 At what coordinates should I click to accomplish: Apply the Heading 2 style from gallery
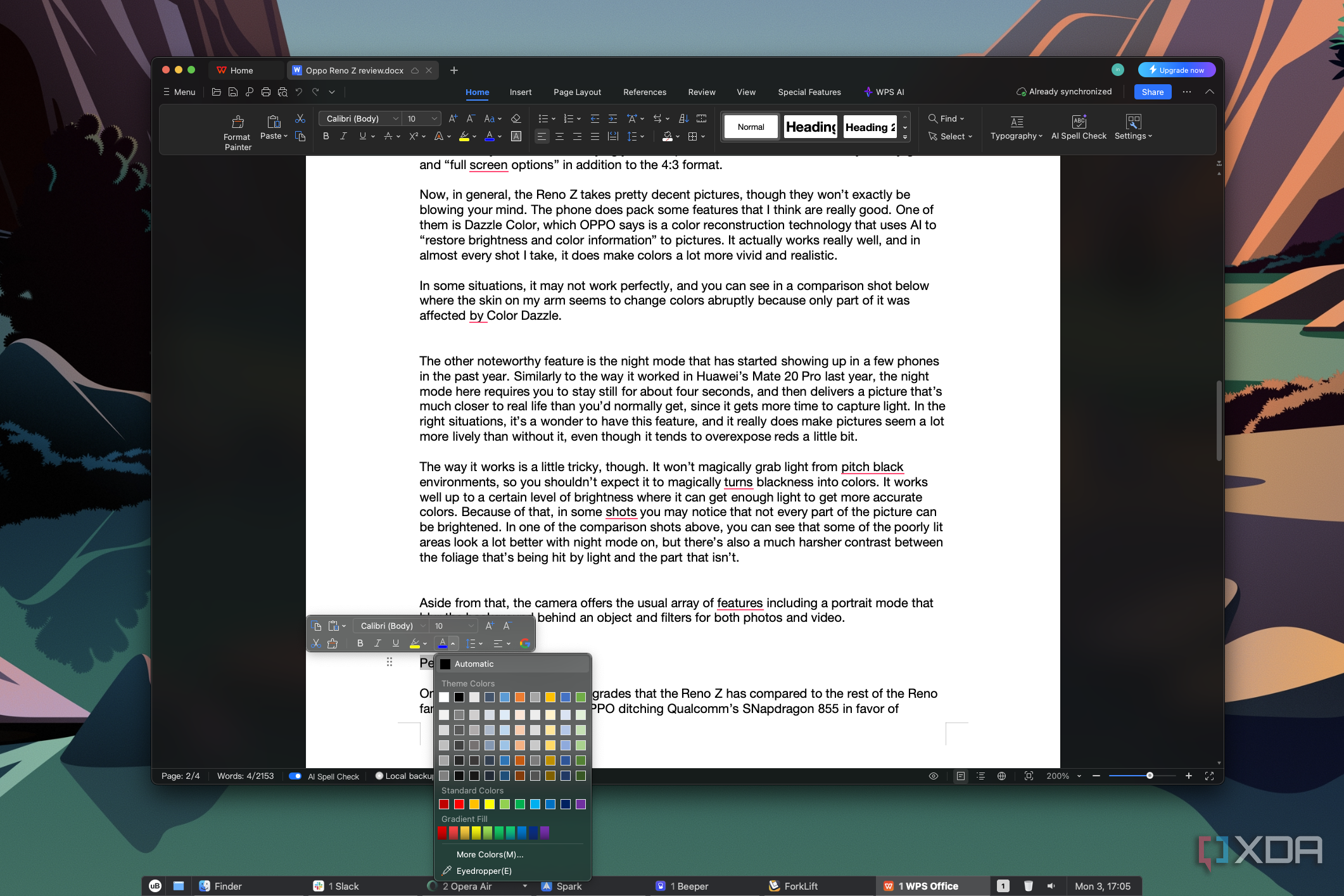click(870, 127)
